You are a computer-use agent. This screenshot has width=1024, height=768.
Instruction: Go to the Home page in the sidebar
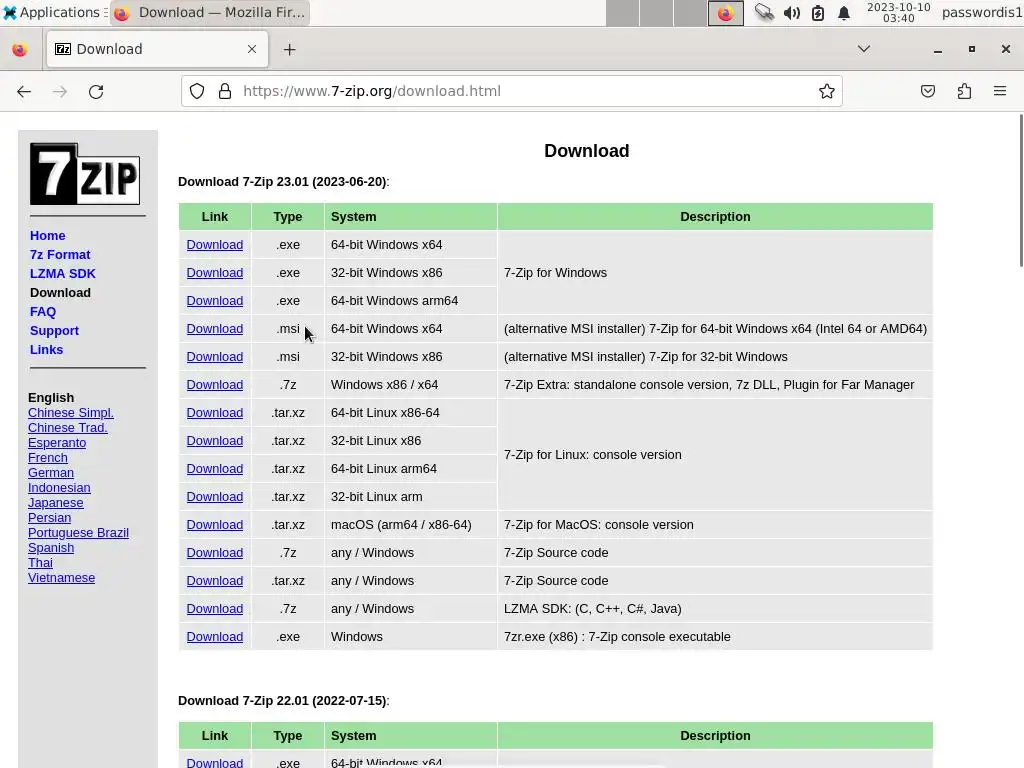pyautogui.click(x=48, y=236)
